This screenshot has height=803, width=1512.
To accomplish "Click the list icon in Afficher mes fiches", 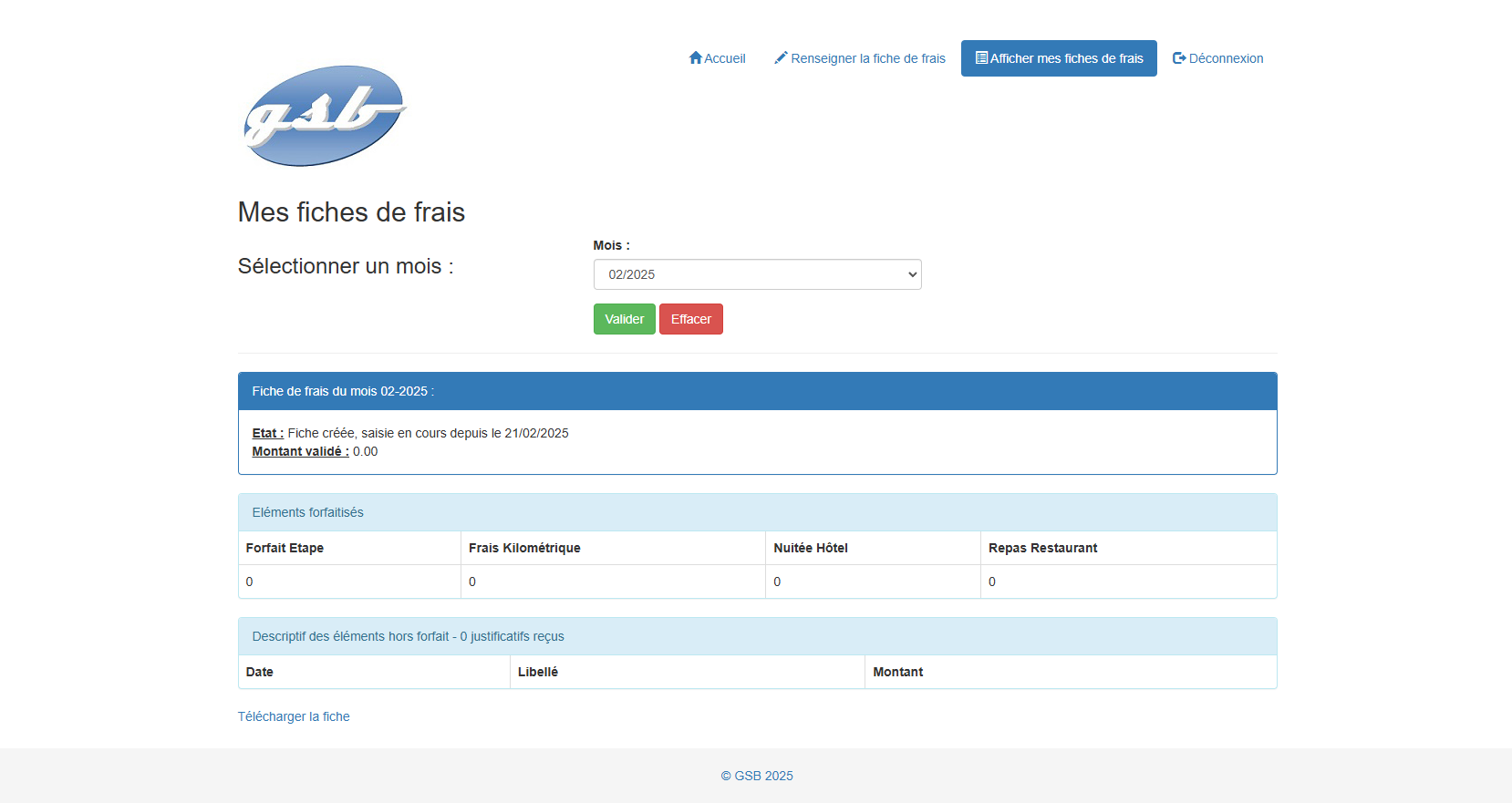I will click(981, 58).
